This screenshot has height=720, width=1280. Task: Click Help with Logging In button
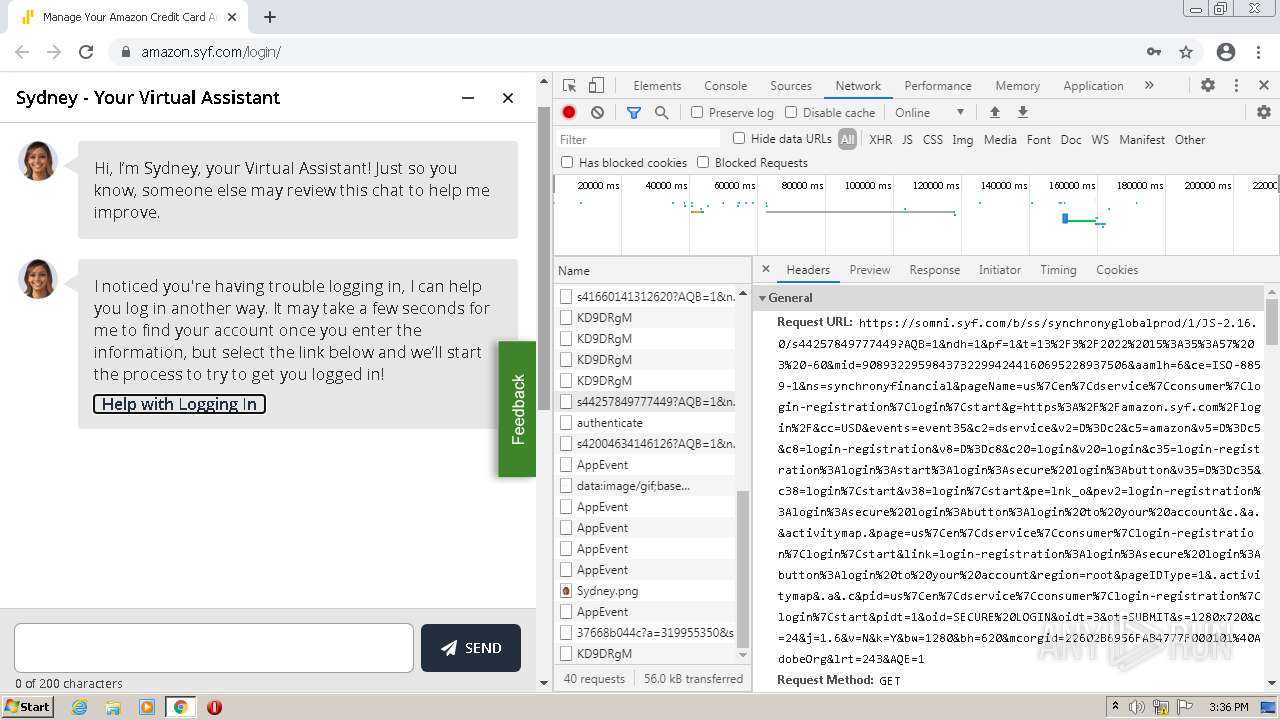(x=179, y=404)
